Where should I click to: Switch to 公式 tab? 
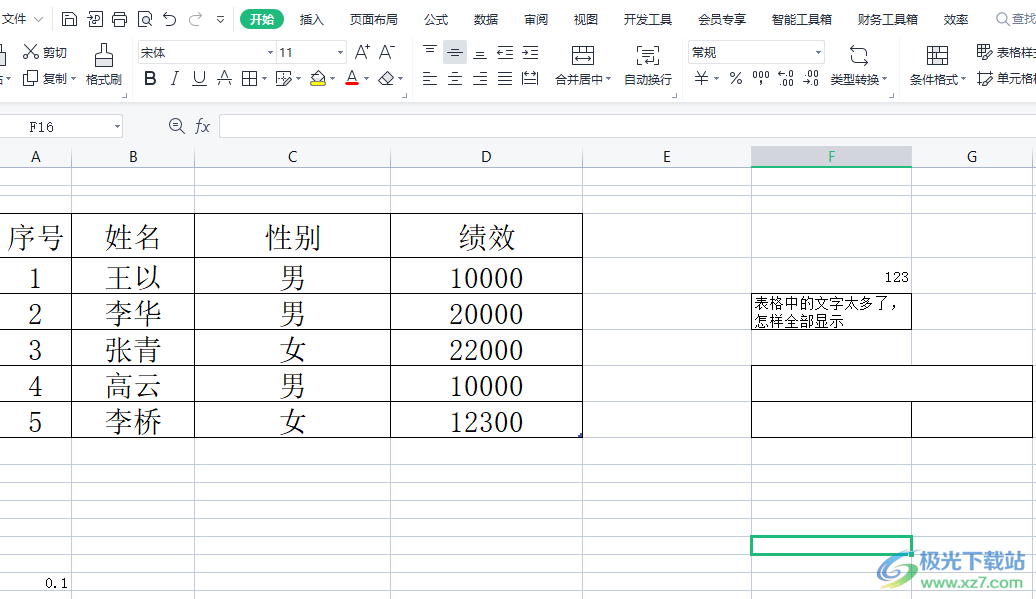click(436, 19)
